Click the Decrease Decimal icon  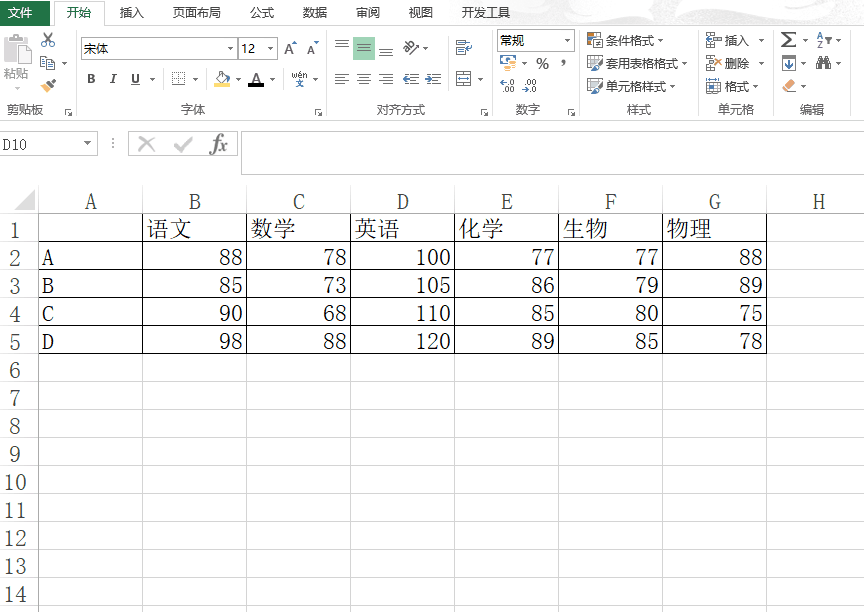pos(530,85)
